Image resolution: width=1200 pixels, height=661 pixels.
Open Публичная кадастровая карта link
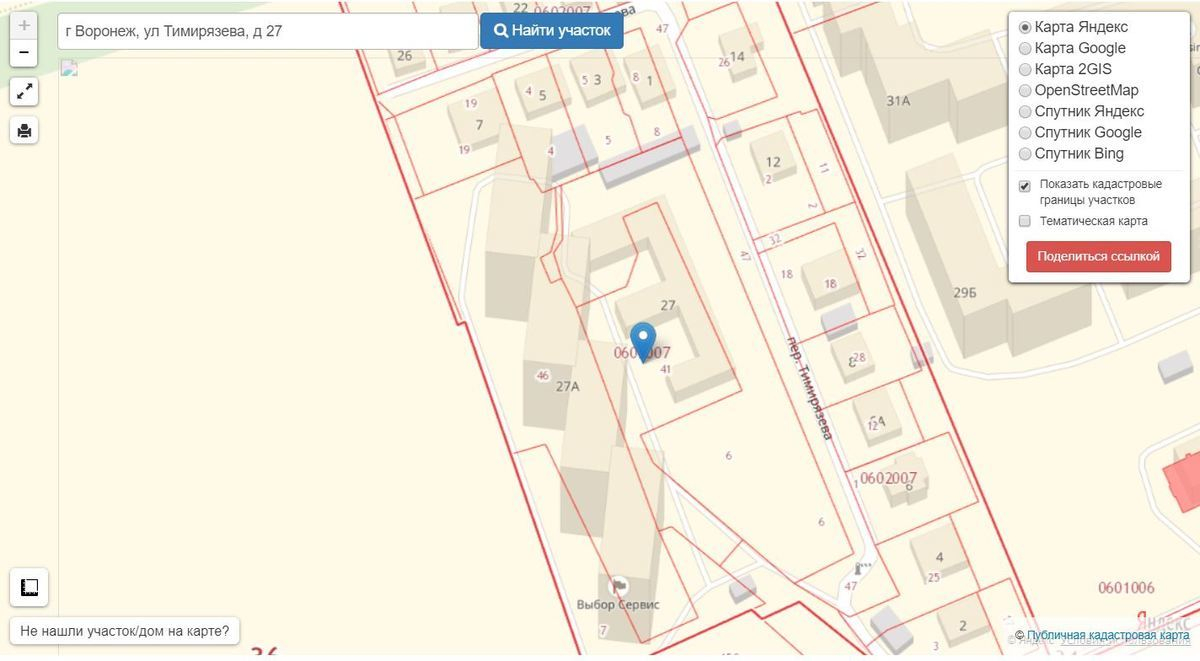[x=1108, y=635]
